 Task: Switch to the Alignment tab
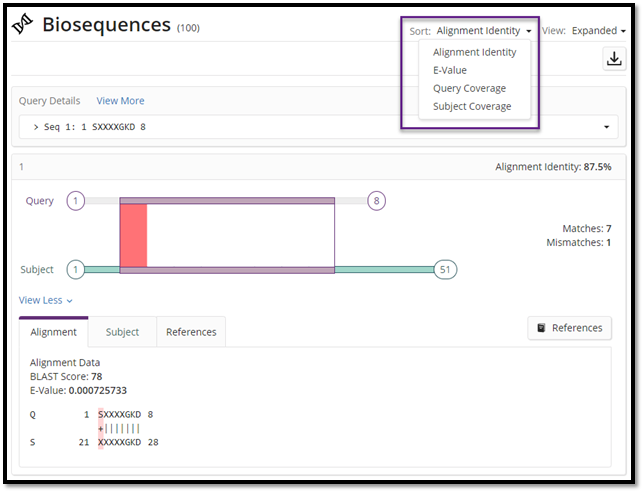[x=53, y=332]
